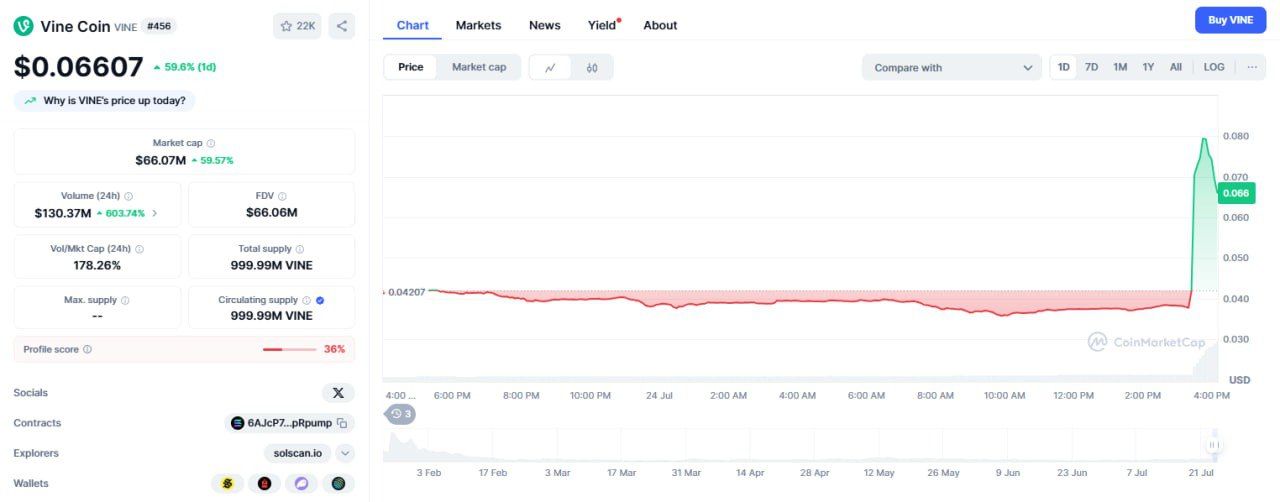
Task: Click the Total supply info icon
Action: coord(300,249)
